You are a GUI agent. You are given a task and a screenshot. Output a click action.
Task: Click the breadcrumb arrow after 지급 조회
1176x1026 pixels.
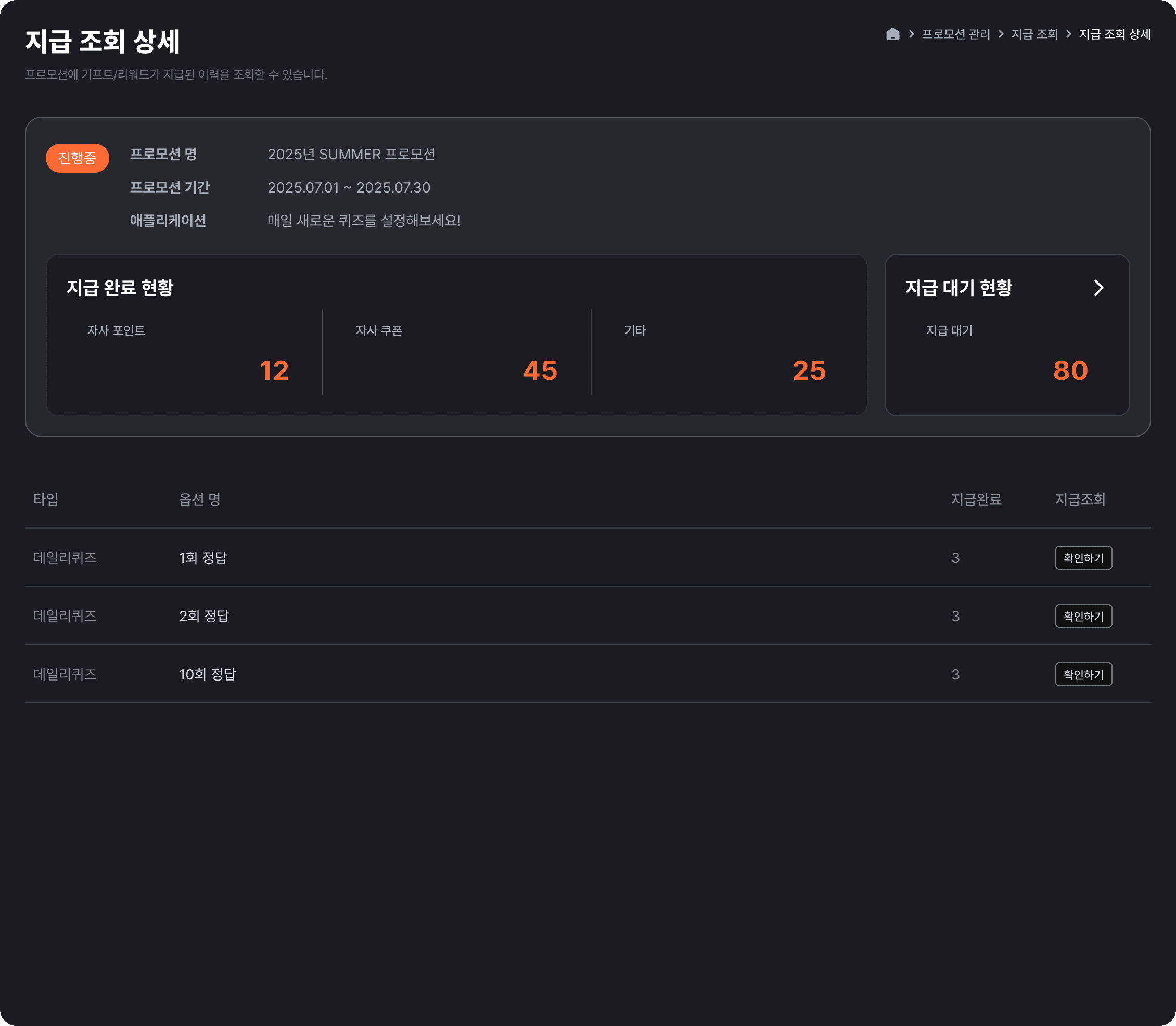[1068, 34]
